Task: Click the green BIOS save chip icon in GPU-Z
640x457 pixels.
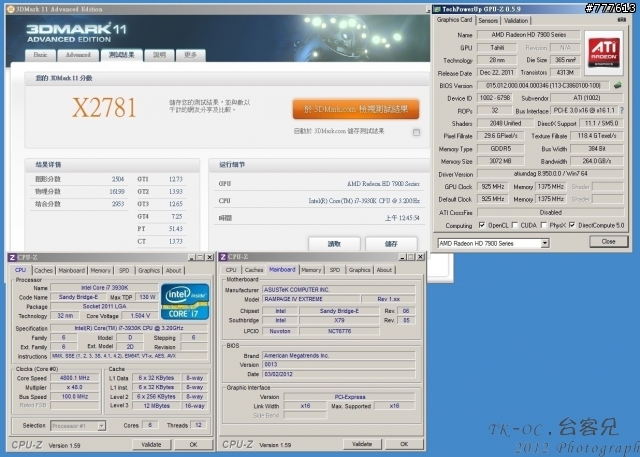Action: pyautogui.click(x=617, y=86)
